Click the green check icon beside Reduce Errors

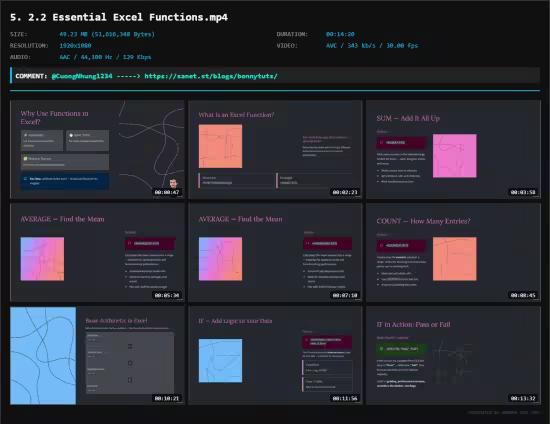pos(25,159)
